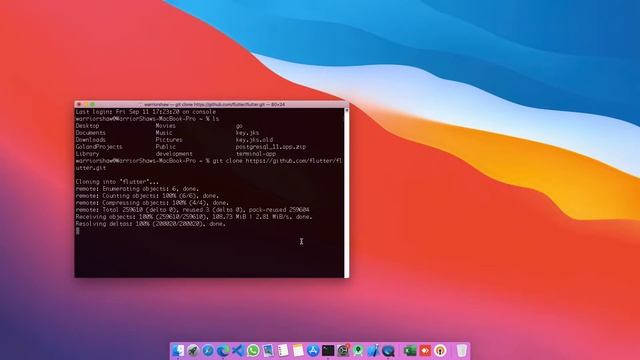Open the App Store from the Dock
This screenshot has height=360, width=640.
pyautogui.click(x=313, y=351)
